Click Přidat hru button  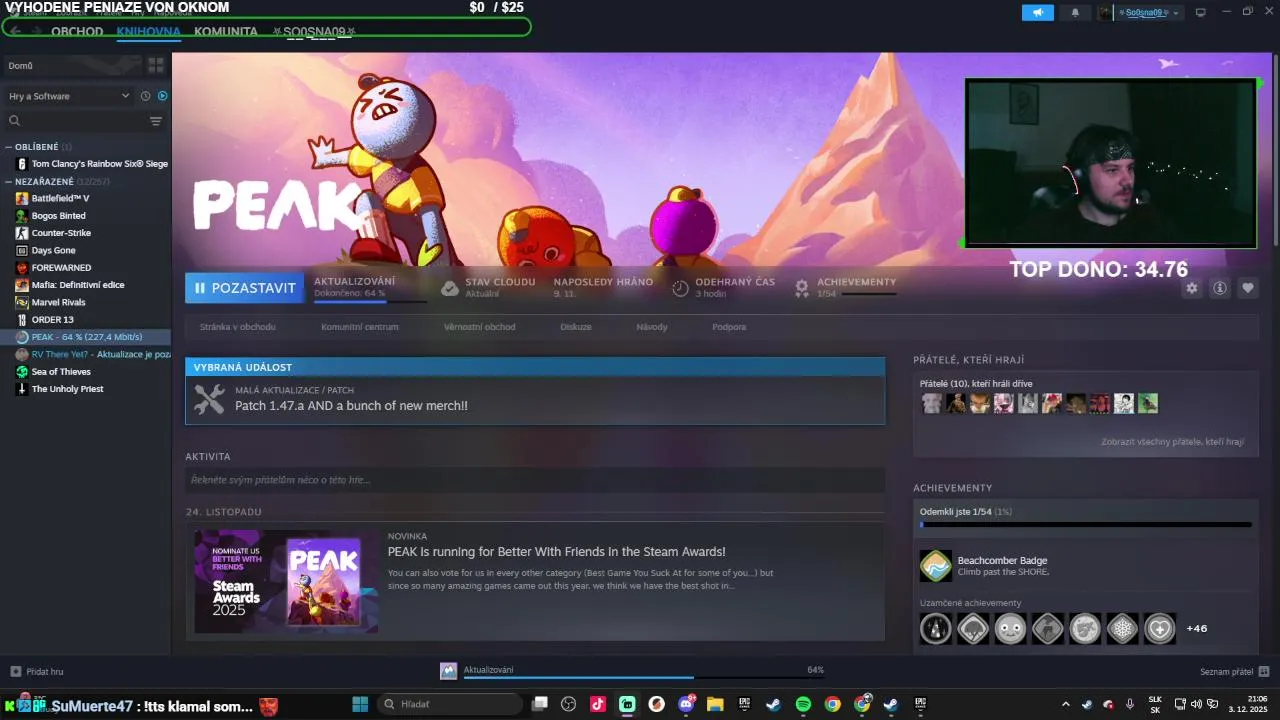click(37, 672)
